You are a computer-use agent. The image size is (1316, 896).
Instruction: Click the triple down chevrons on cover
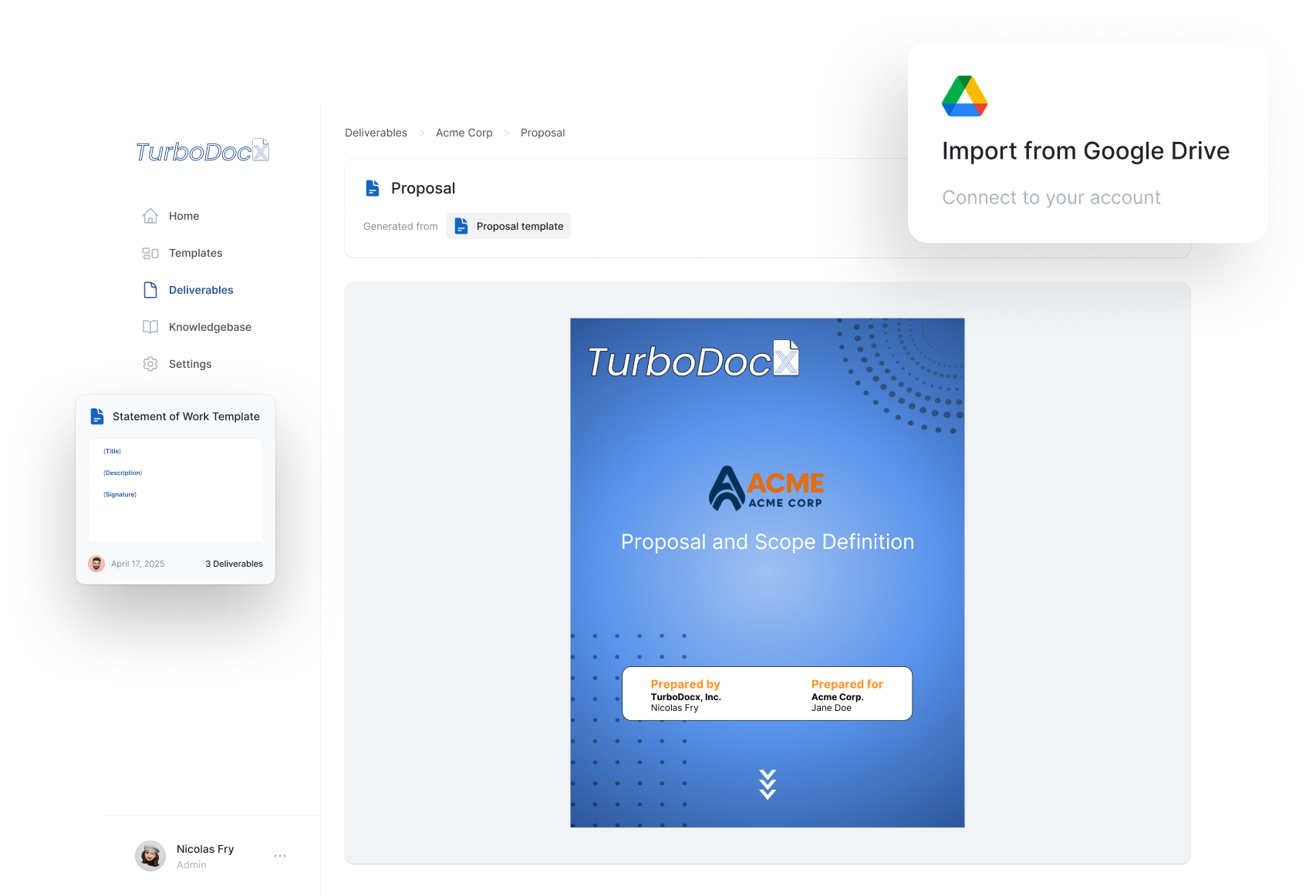(x=768, y=784)
